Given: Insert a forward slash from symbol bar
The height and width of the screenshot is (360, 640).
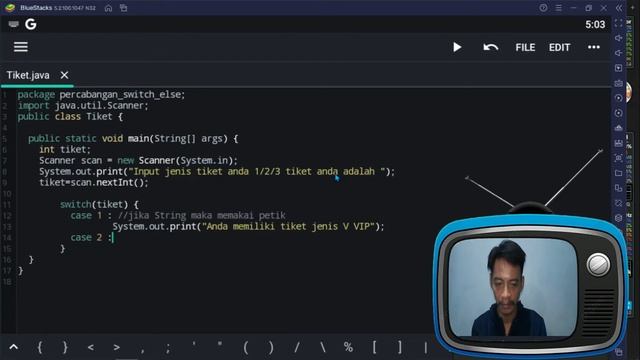Looking at the screenshot, I should 297,347.
